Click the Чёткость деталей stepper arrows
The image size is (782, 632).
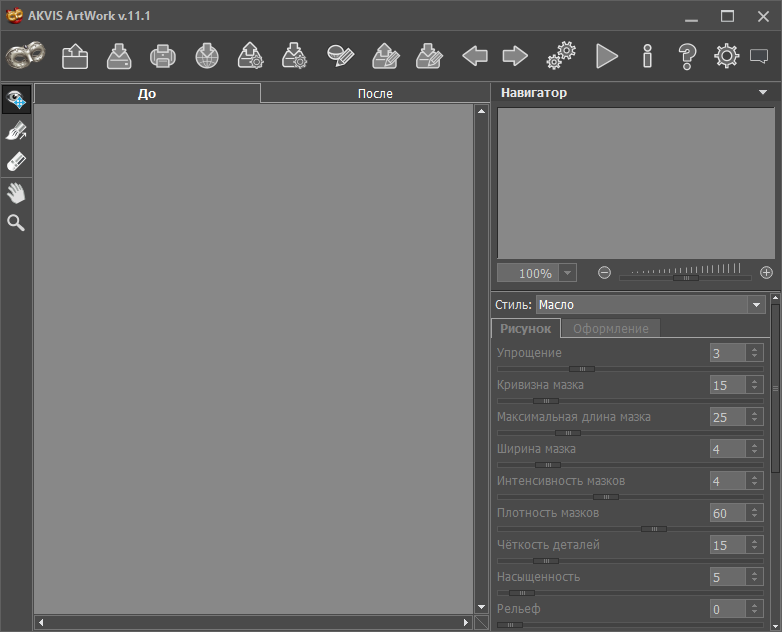tap(755, 545)
